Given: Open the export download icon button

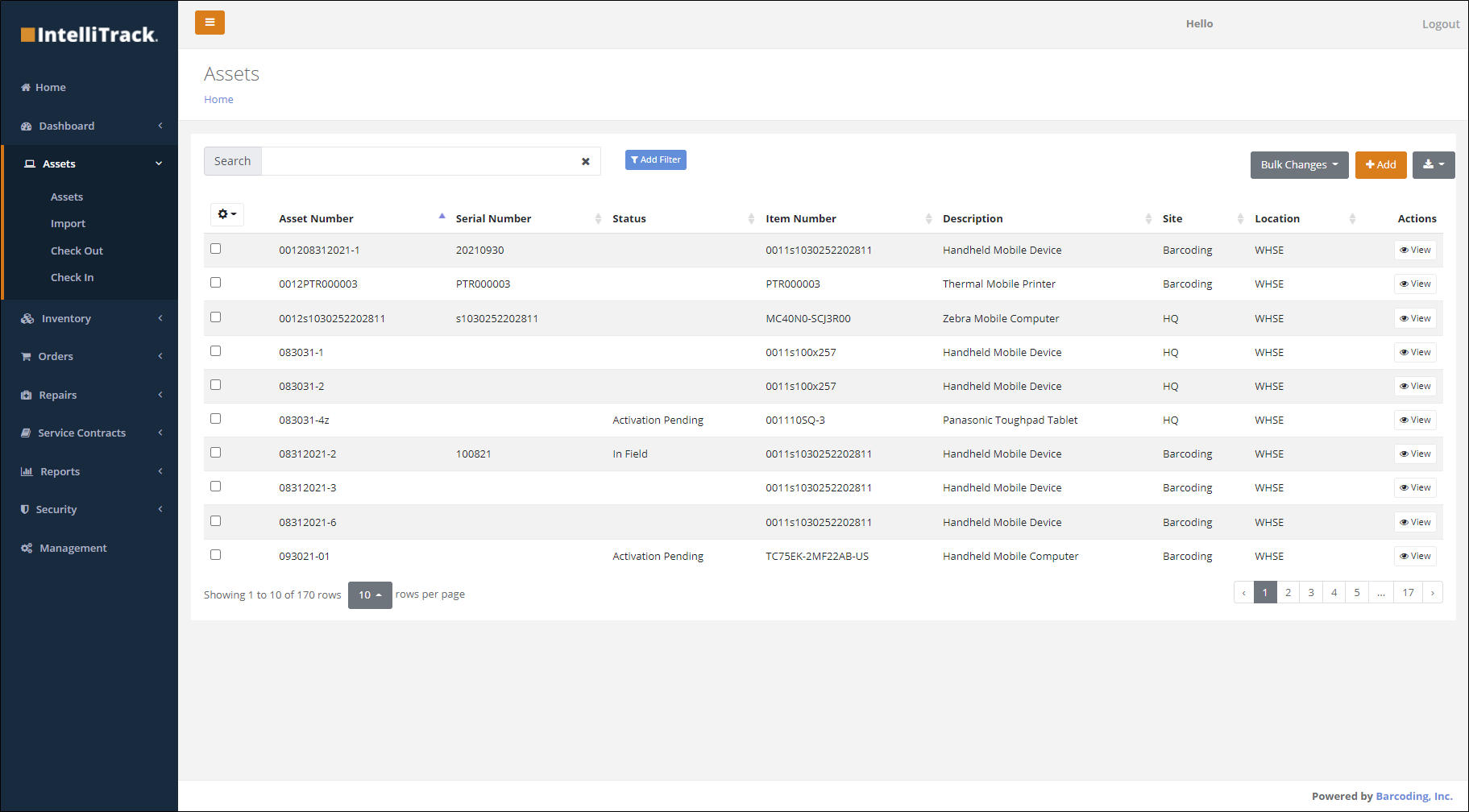Looking at the screenshot, I should 1433,165.
